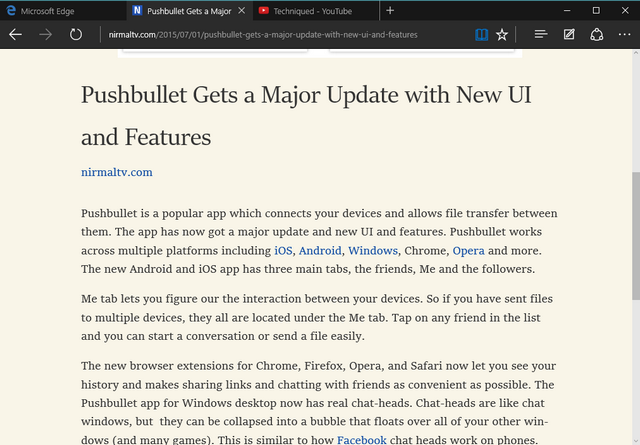Minimize the browser window
This screenshot has width=640, height=445.
coord(567,11)
